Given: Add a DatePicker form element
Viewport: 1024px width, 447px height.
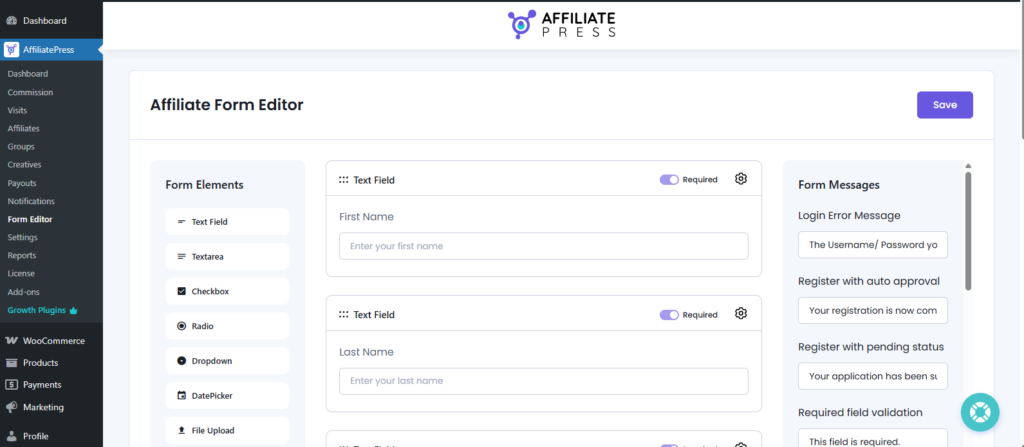Looking at the screenshot, I should [227, 395].
